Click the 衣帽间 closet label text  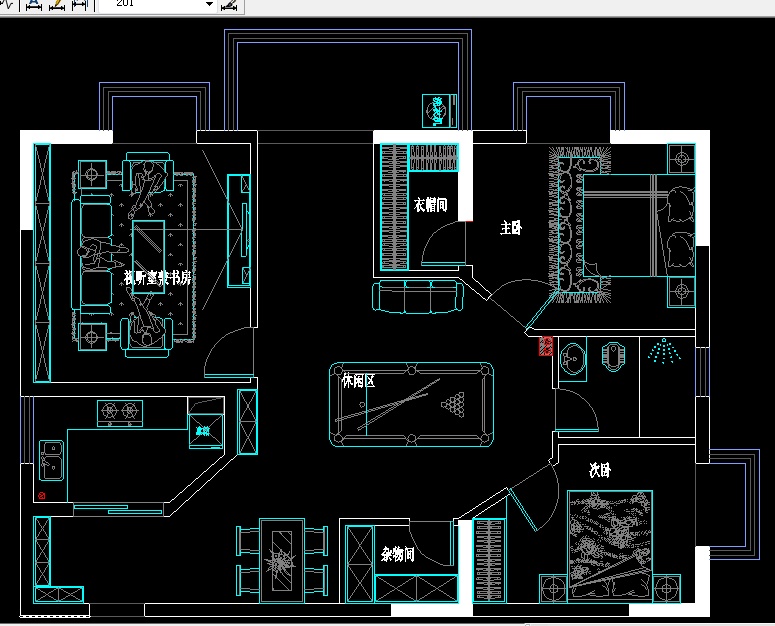coord(430,205)
